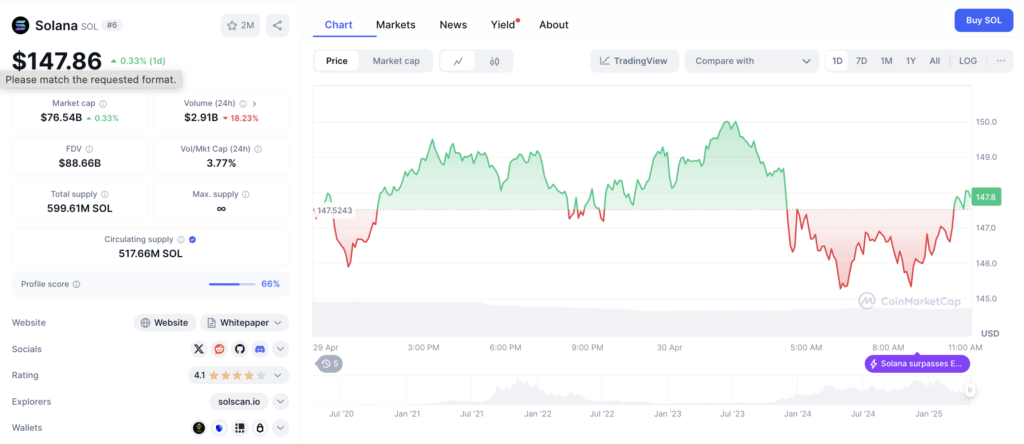1024x444 pixels.
Task: Expand more Wallets chevron
Action: (280, 428)
